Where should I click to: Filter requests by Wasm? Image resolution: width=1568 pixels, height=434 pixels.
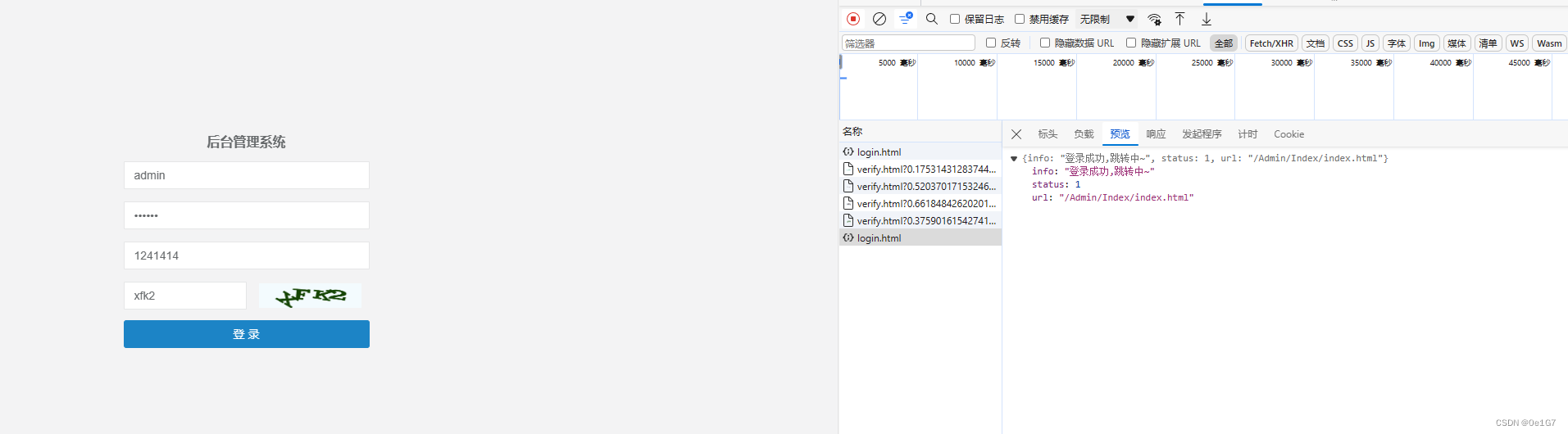[1549, 43]
